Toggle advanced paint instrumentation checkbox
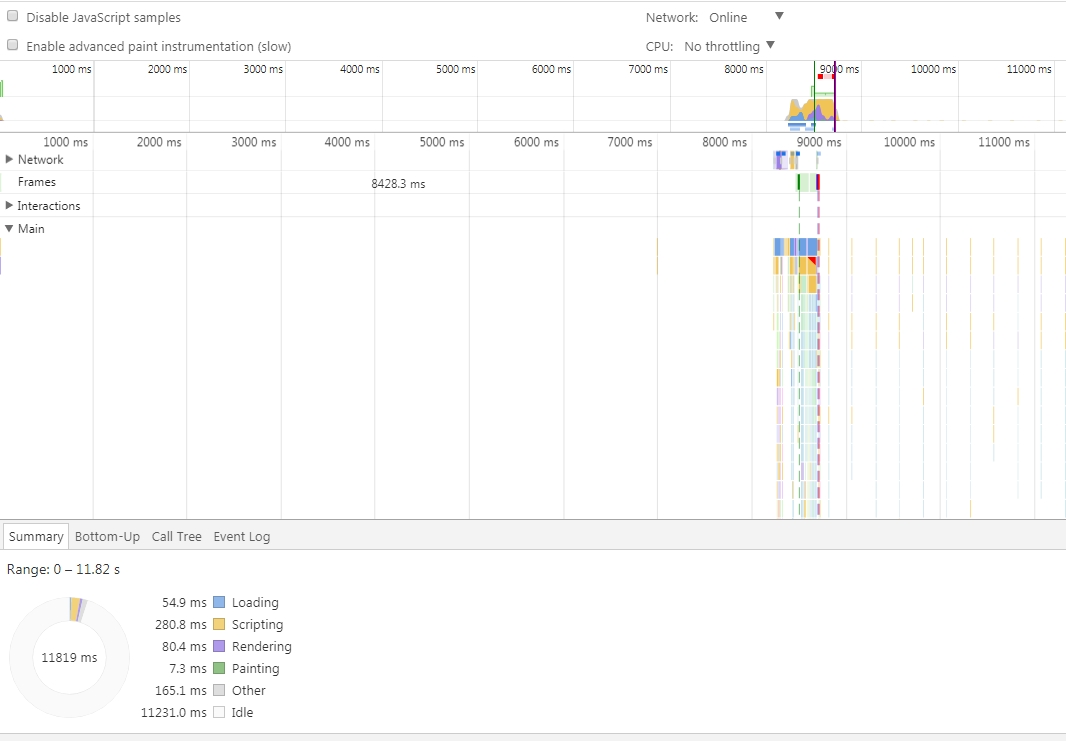Viewport: 1066px width, 741px height. (13, 45)
